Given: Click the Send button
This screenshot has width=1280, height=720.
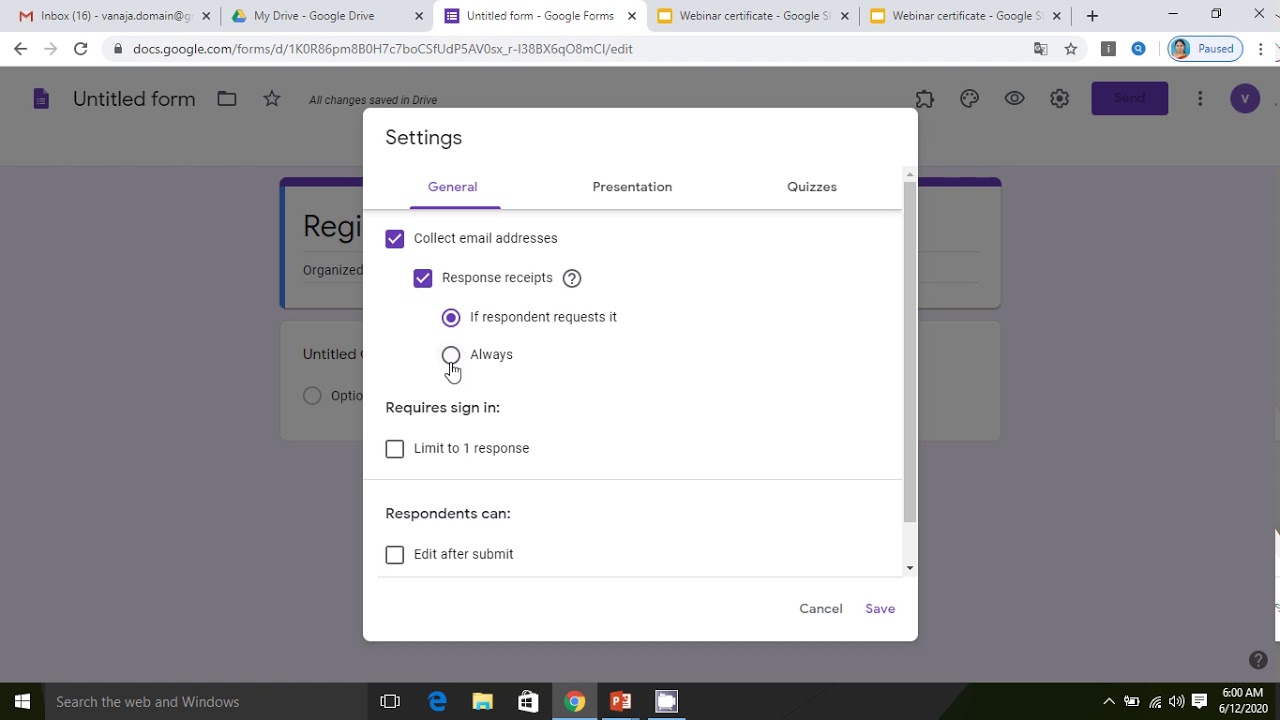Looking at the screenshot, I should 1129,98.
